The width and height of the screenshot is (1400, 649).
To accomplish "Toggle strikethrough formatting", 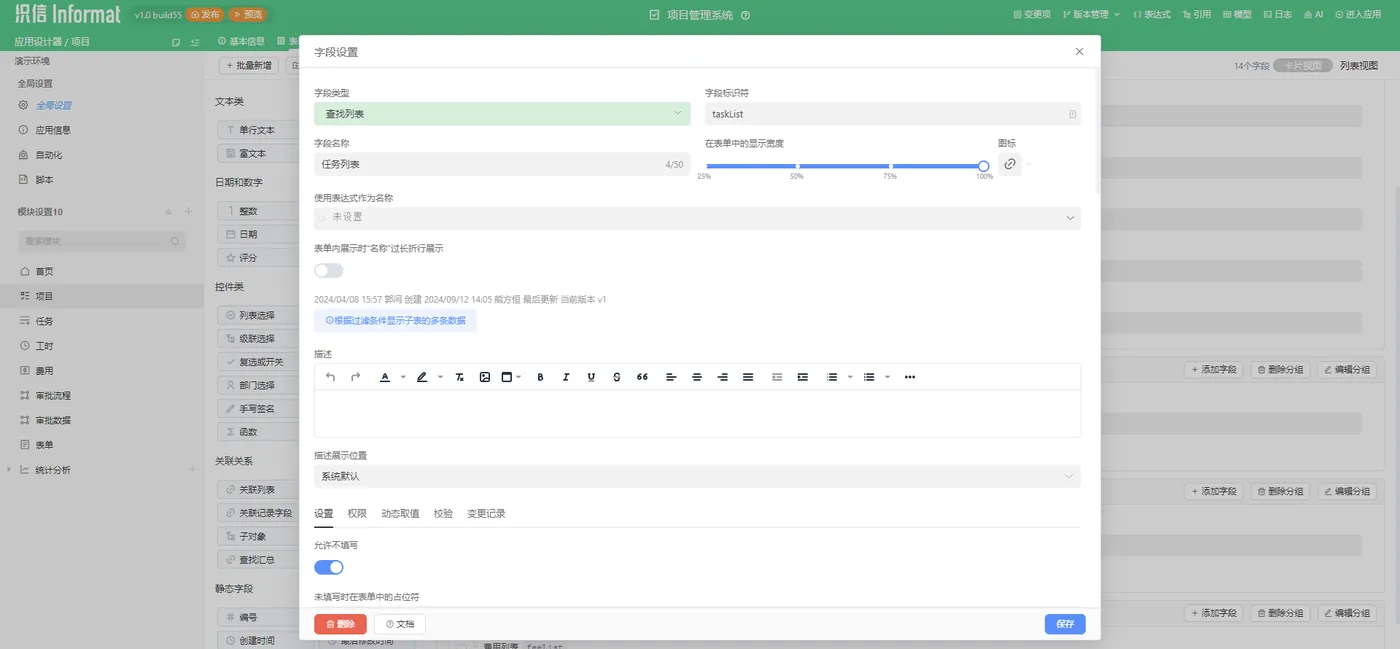I will tap(616, 377).
